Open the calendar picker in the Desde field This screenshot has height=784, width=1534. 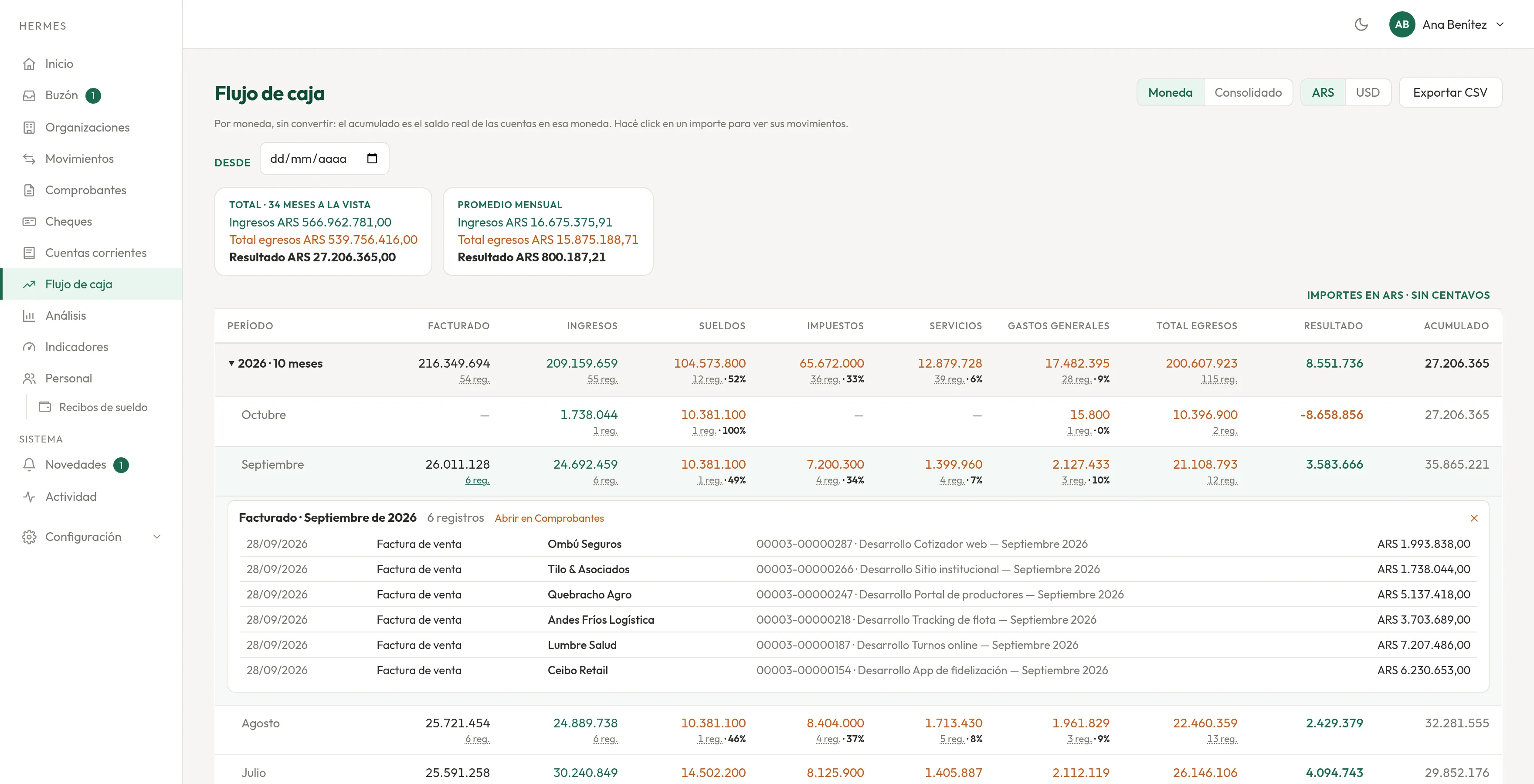[372, 159]
